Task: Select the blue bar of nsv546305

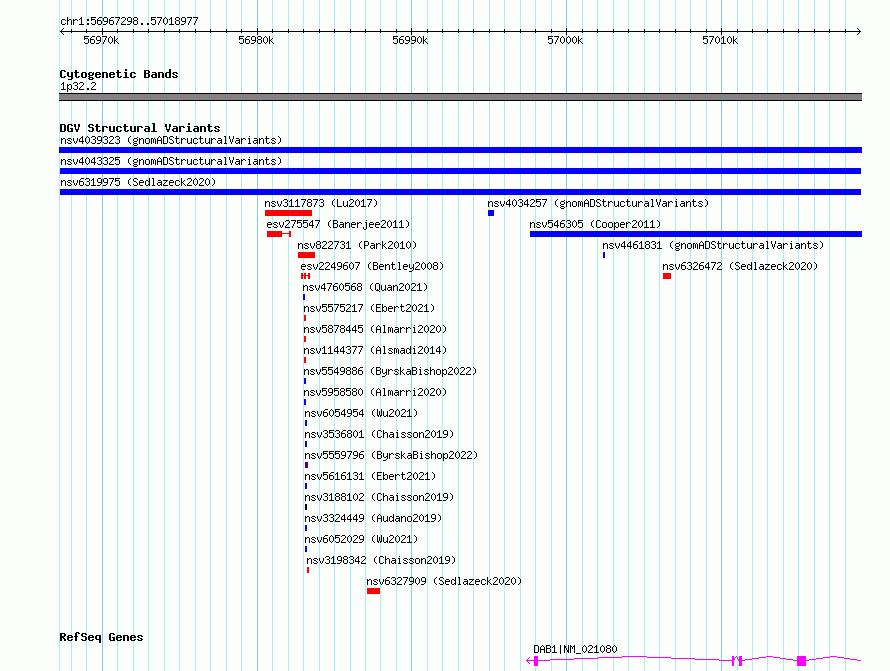Action: pyautogui.click(x=696, y=234)
